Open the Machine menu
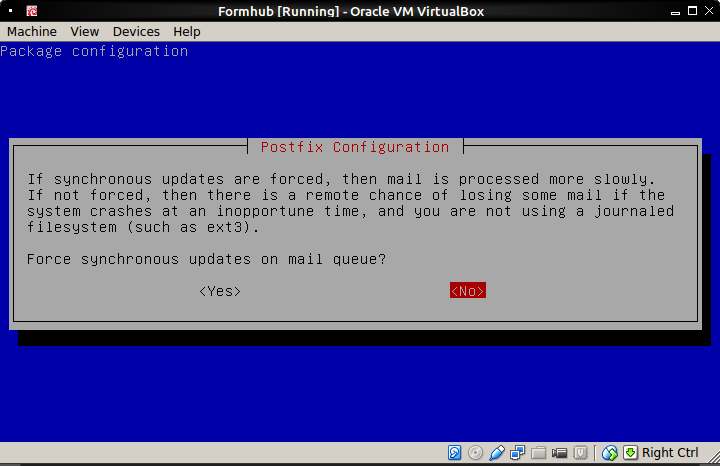 [x=32, y=32]
